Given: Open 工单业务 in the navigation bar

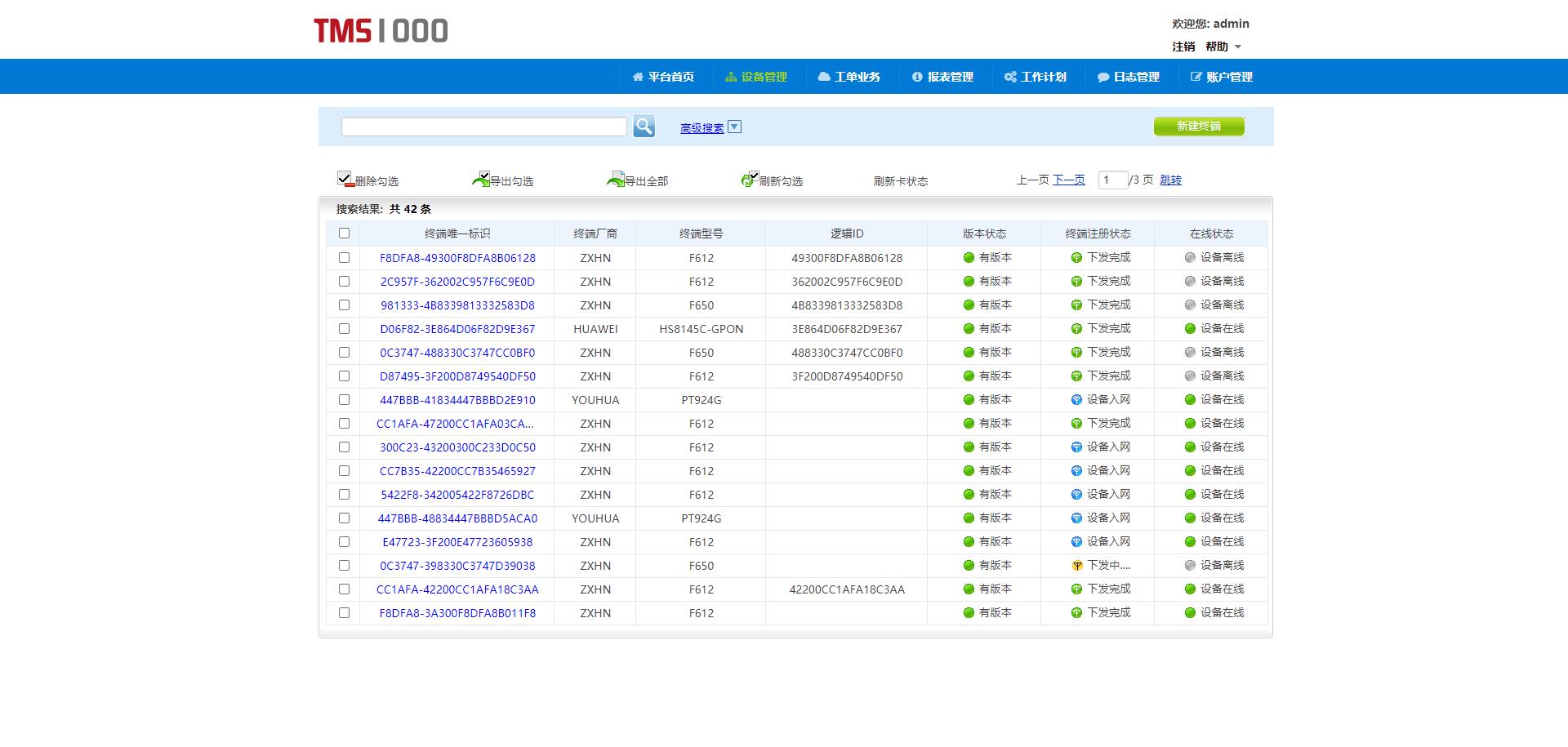Looking at the screenshot, I should click(849, 77).
